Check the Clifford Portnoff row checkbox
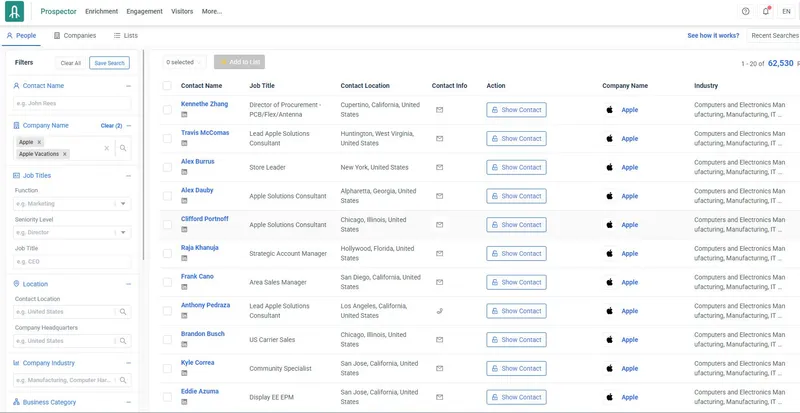Screen dimensions: 800x413 (x=167, y=225)
